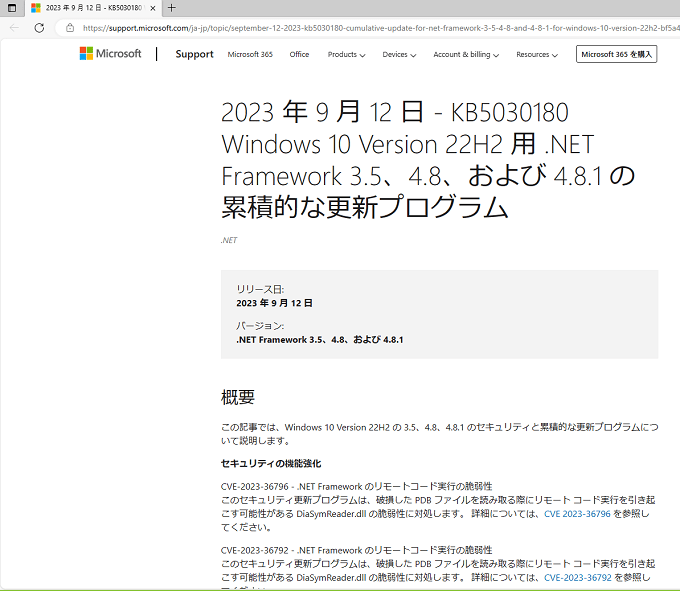The image size is (680, 591).
Task: Click the バージョン label
Action: coord(260,326)
